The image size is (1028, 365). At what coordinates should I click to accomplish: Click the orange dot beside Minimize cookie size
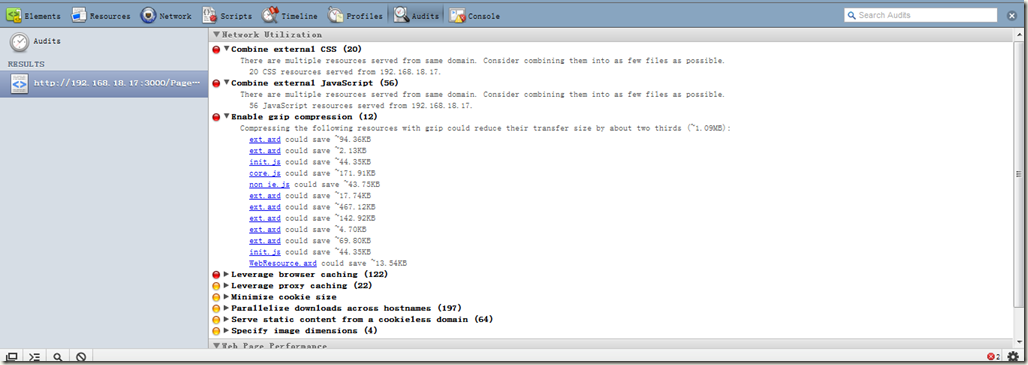[x=216, y=297]
